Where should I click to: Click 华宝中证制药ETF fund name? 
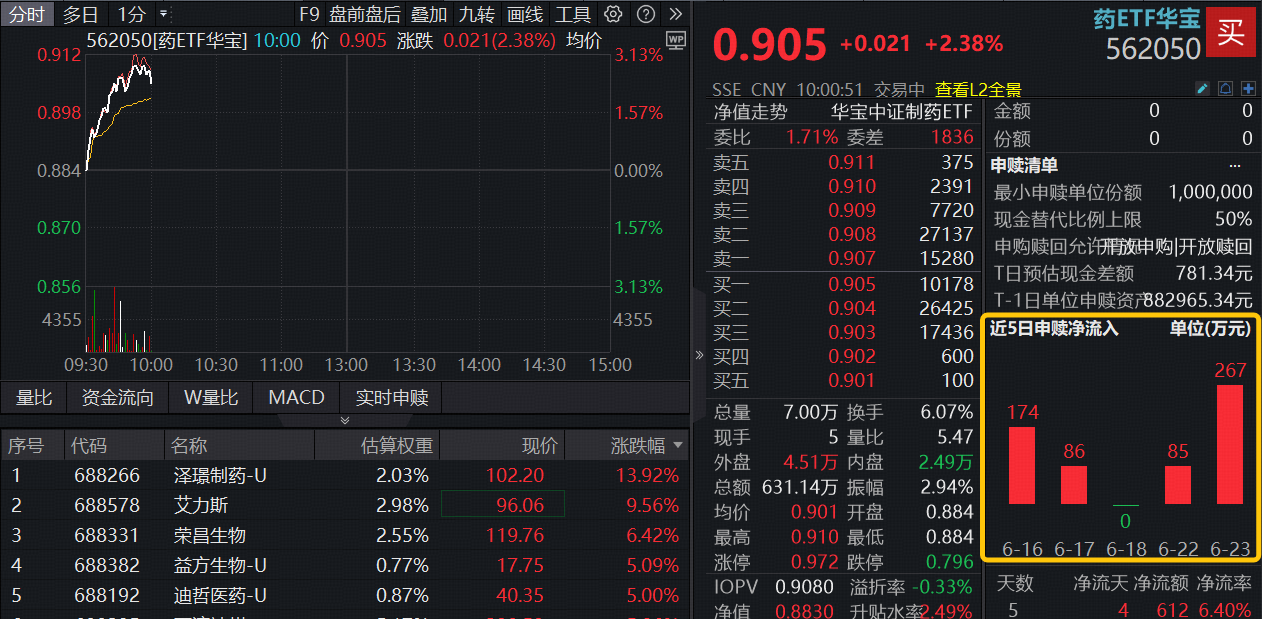pos(902,112)
